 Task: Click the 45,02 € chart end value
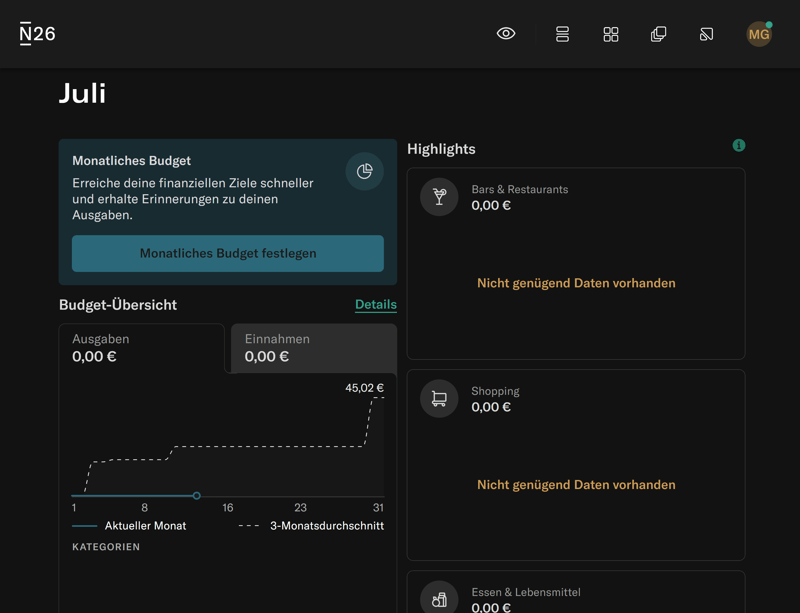(x=364, y=388)
